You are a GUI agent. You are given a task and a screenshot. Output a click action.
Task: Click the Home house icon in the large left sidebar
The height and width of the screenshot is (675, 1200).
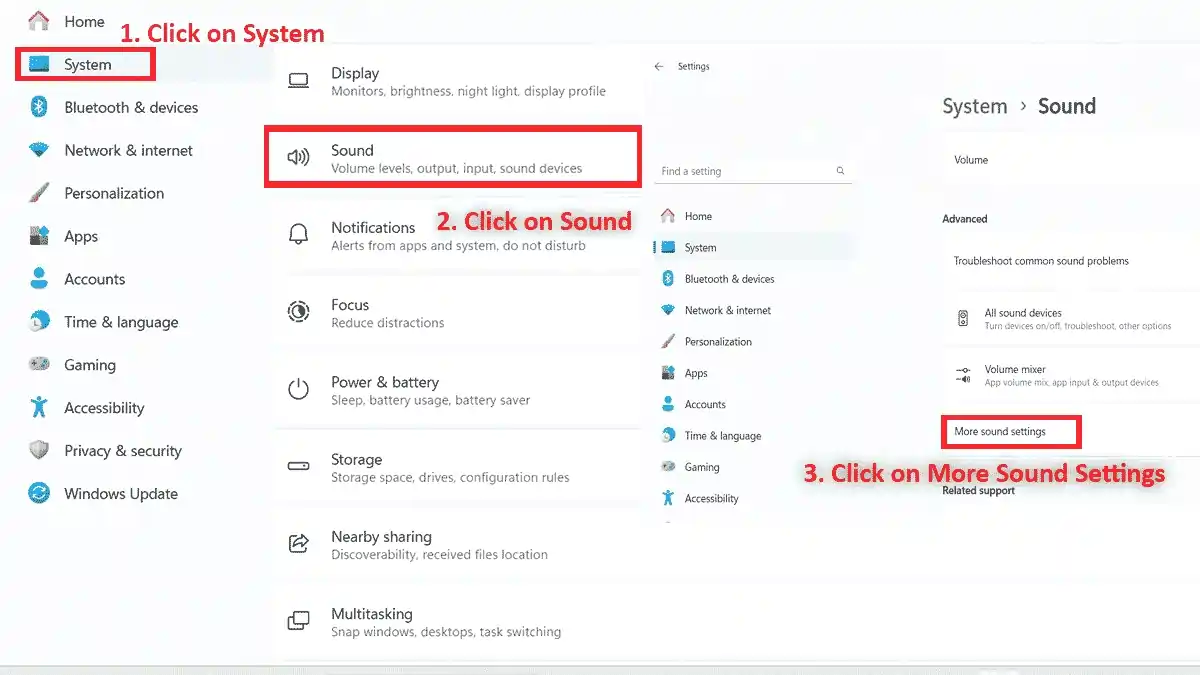[39, 21]
